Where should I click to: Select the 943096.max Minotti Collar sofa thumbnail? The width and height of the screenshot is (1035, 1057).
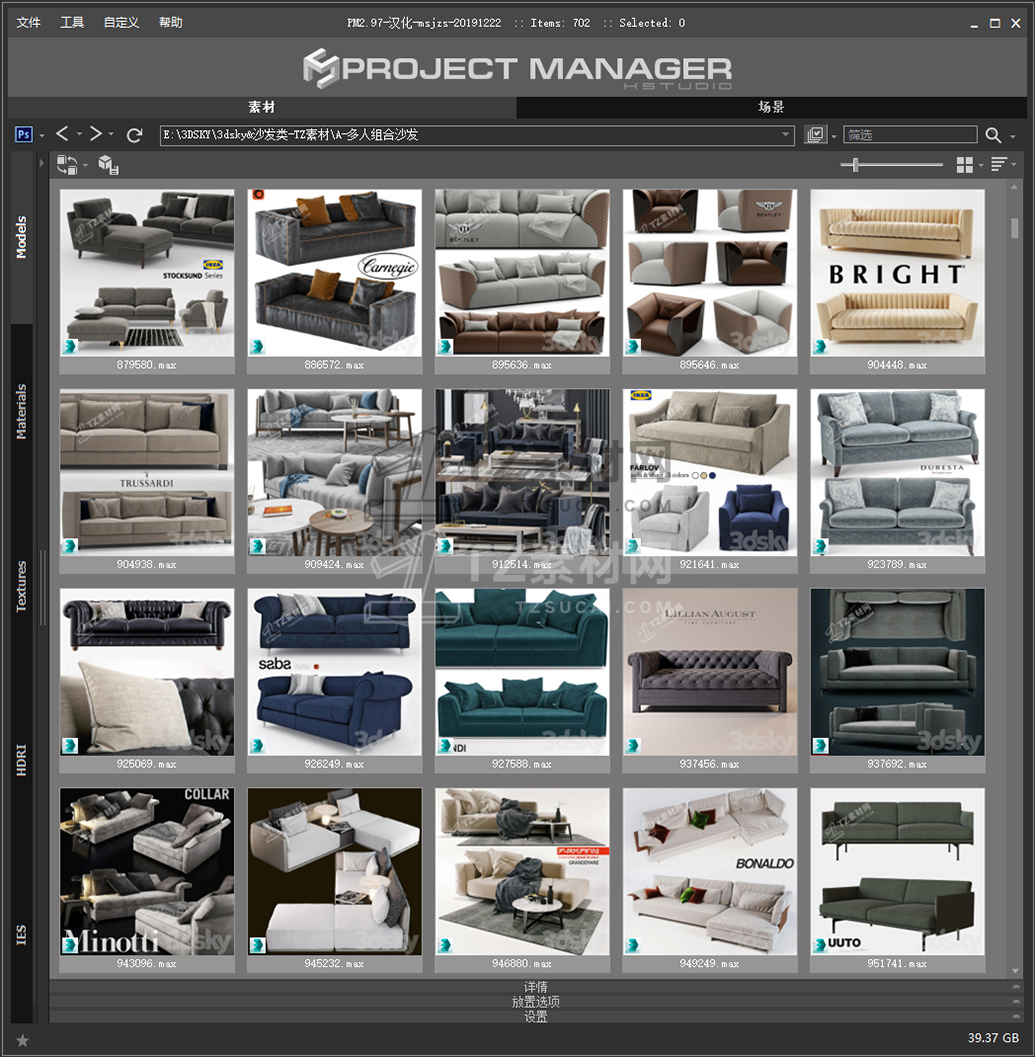pos(147,872)
